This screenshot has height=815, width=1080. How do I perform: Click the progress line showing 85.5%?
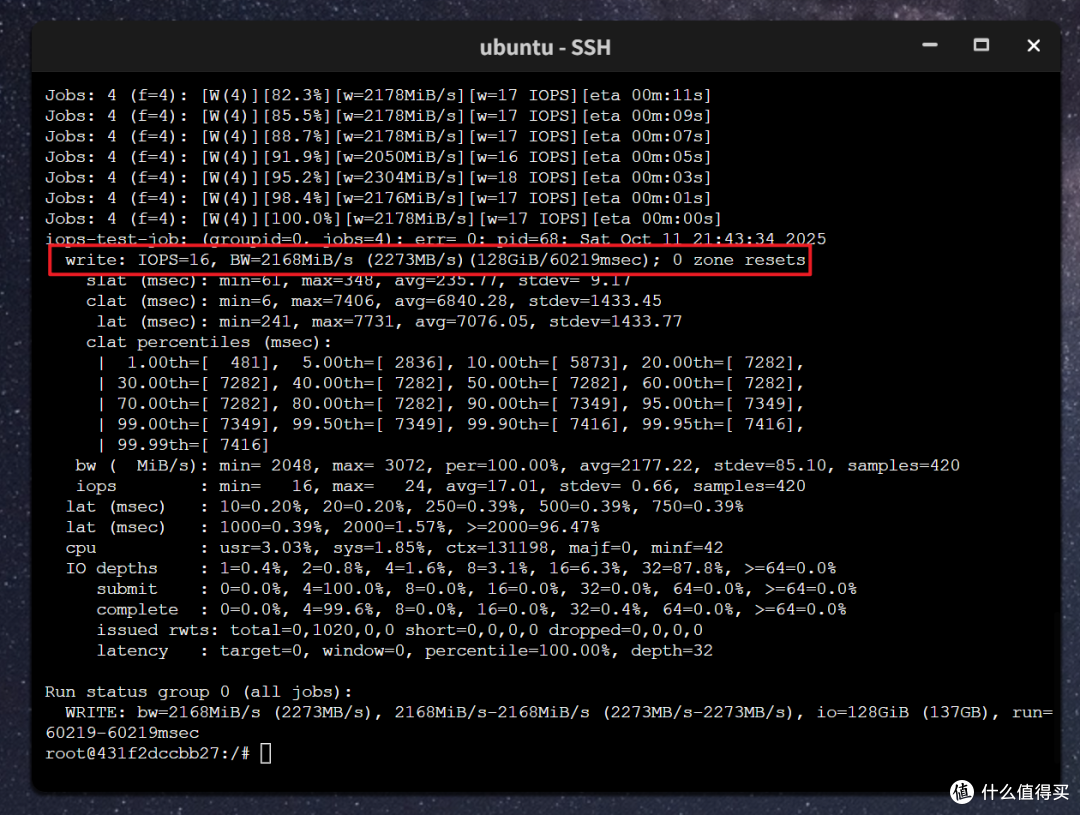[378, 116]
